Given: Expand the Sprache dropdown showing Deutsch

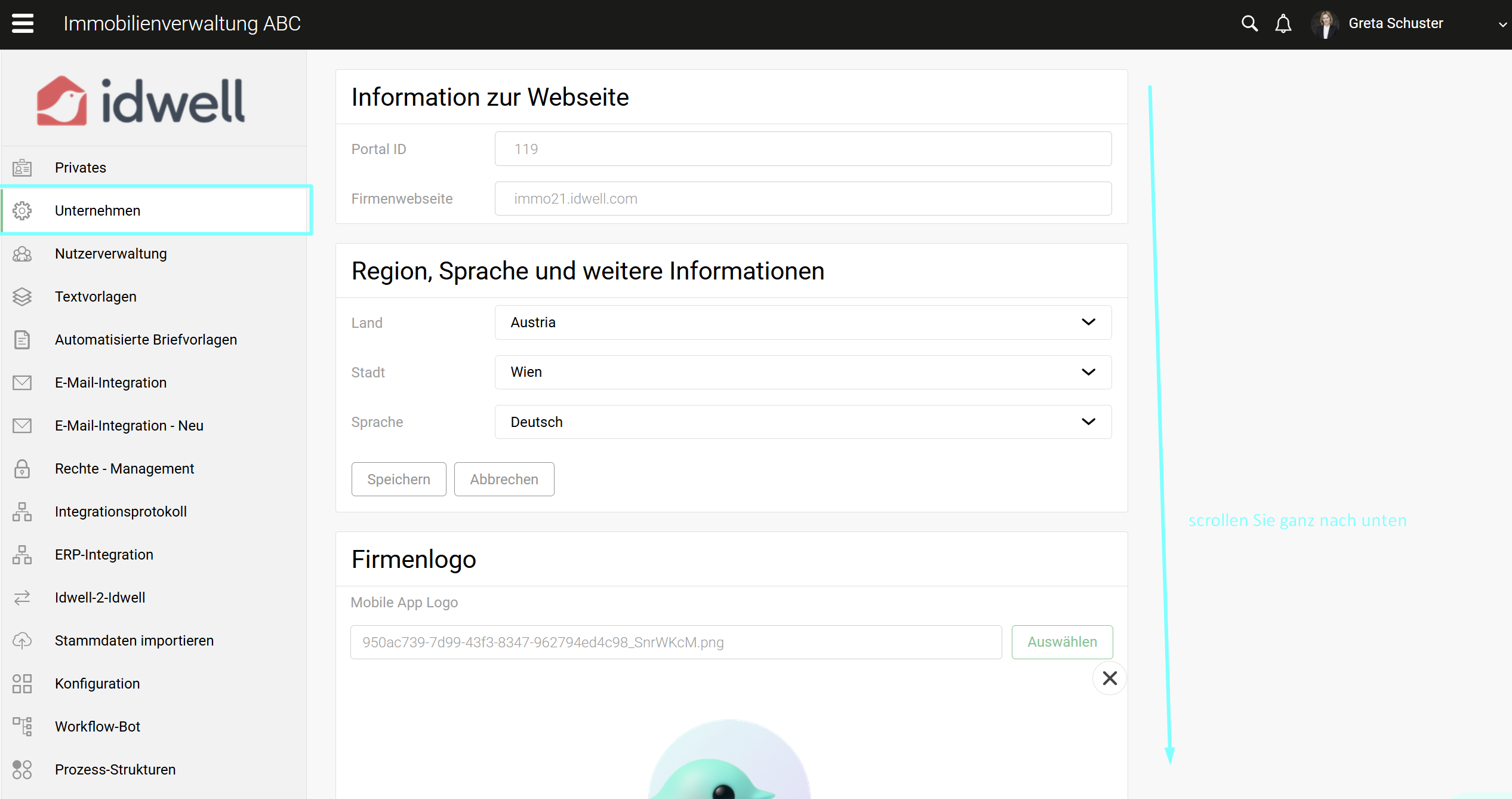Looking at the screenshot, I should 802,422.
